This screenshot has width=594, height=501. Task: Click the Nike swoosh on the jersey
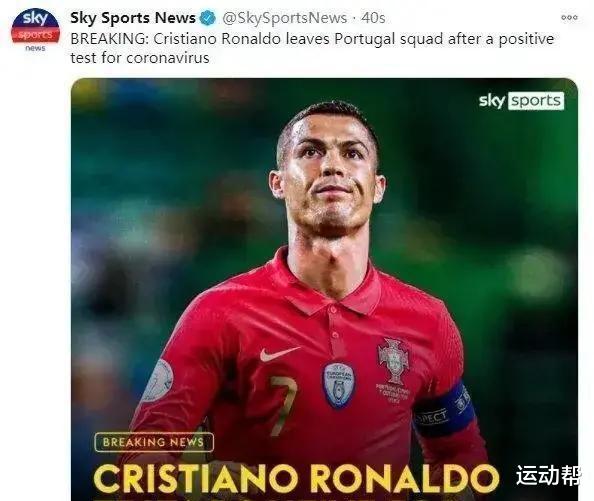279,354
